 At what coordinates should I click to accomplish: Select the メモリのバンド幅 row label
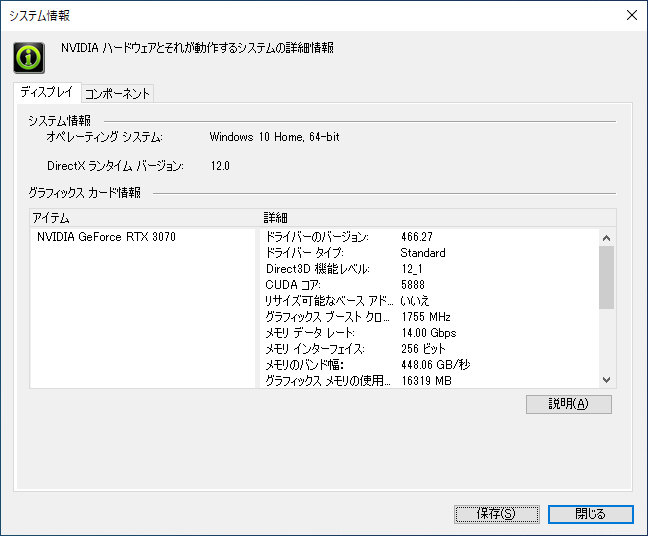tap(305, 365)
